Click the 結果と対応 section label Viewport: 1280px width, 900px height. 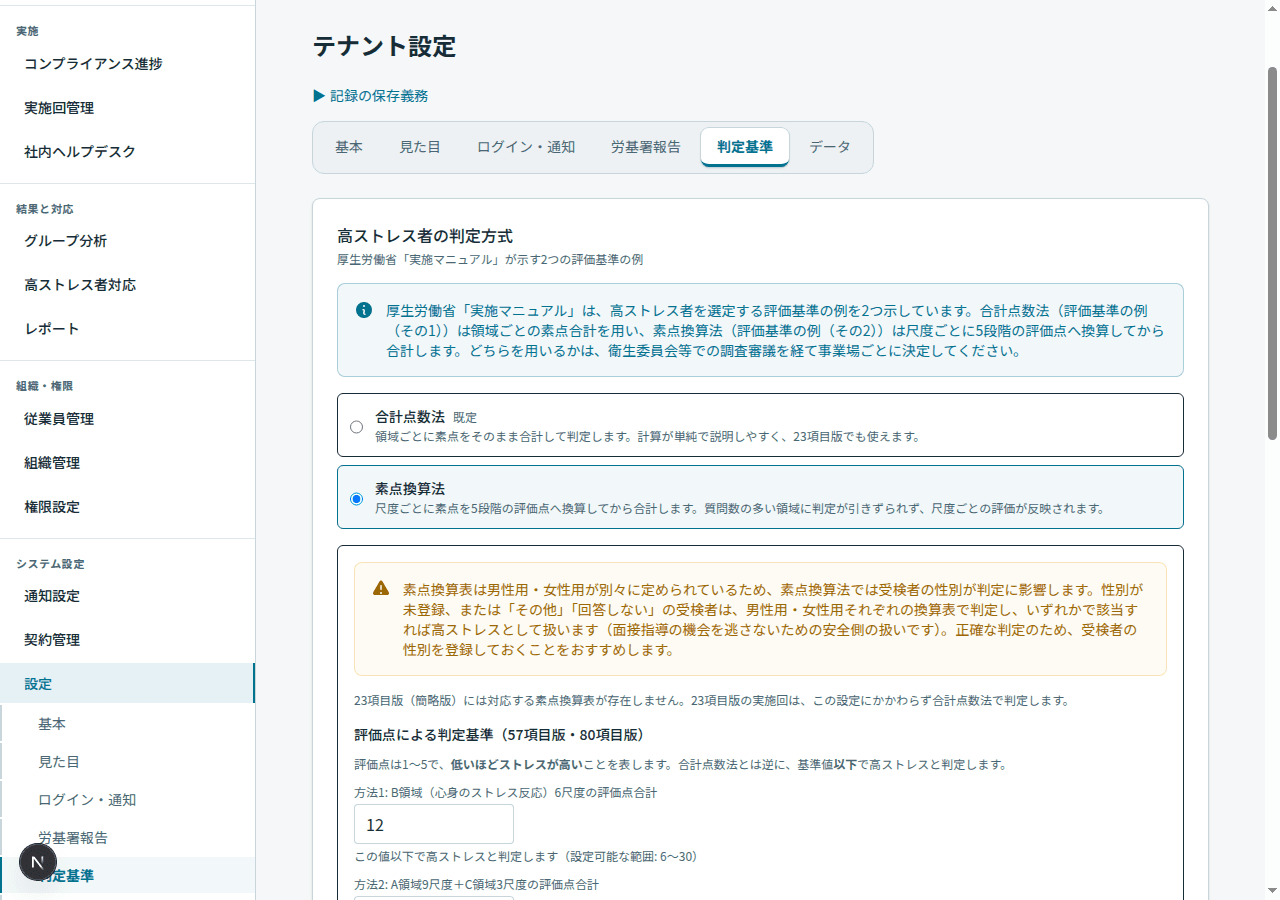[45, 209]
